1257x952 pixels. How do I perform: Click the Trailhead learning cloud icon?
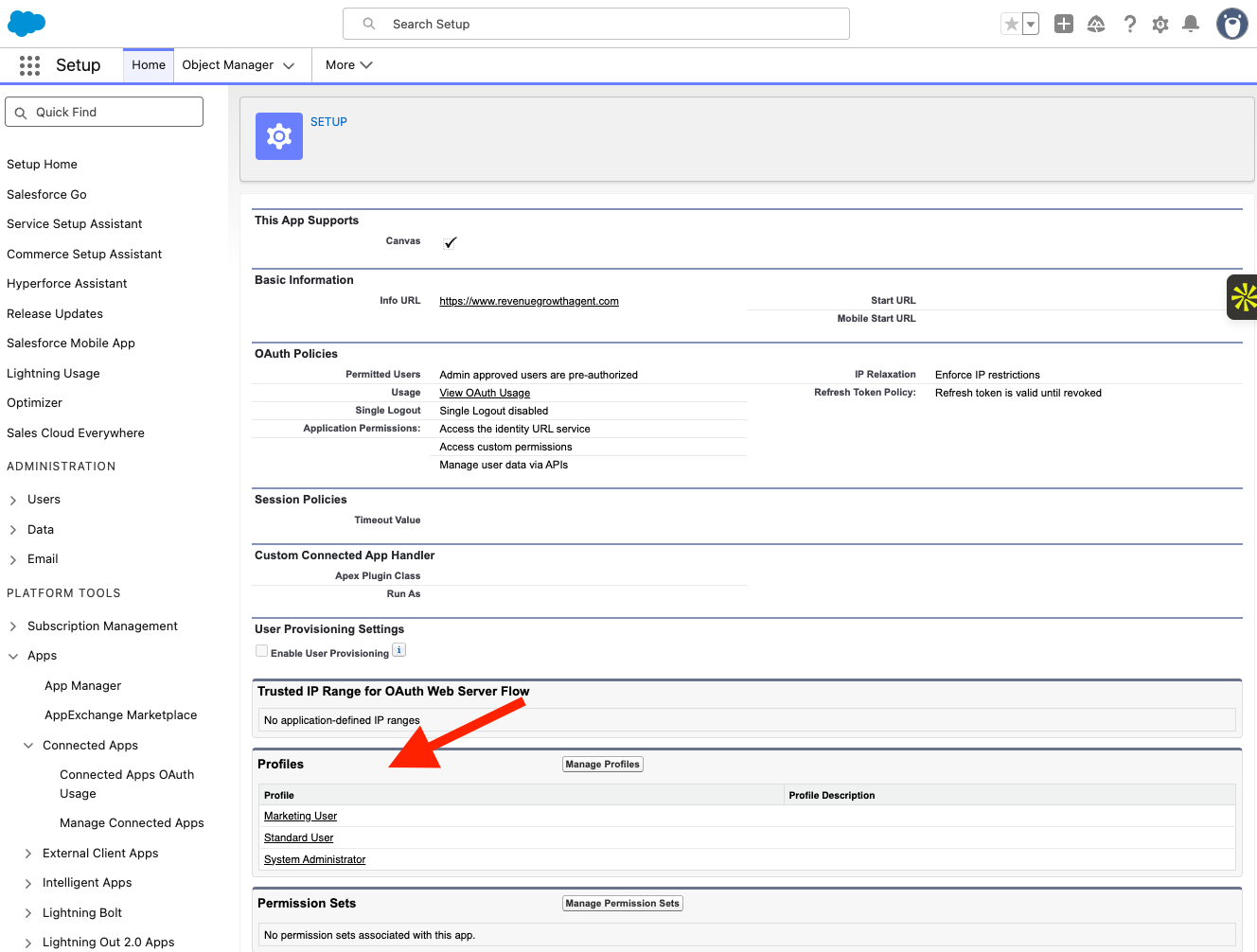tap(1096, 24)
